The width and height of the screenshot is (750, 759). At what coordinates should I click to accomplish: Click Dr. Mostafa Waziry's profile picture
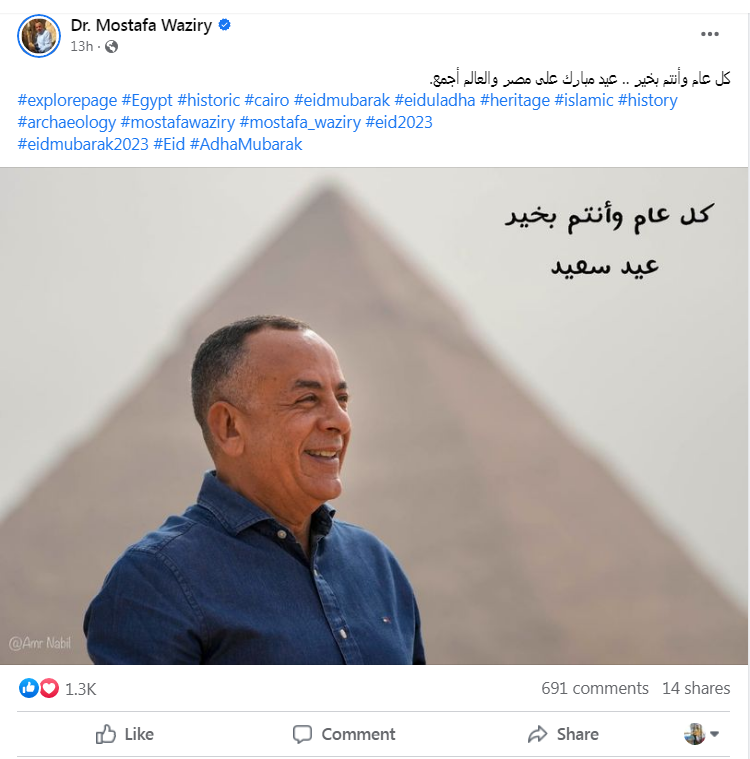[x=39, y=36]
